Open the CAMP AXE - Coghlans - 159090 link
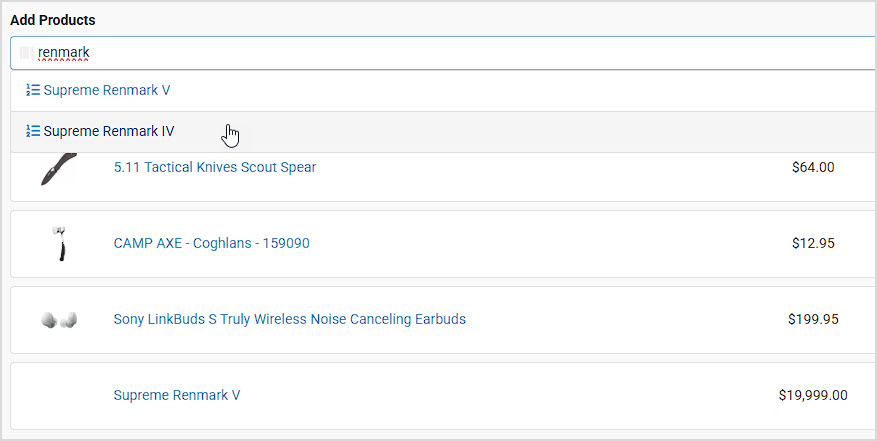The height and width of the screenshot is (441, 877). click(x=211, y=243)
